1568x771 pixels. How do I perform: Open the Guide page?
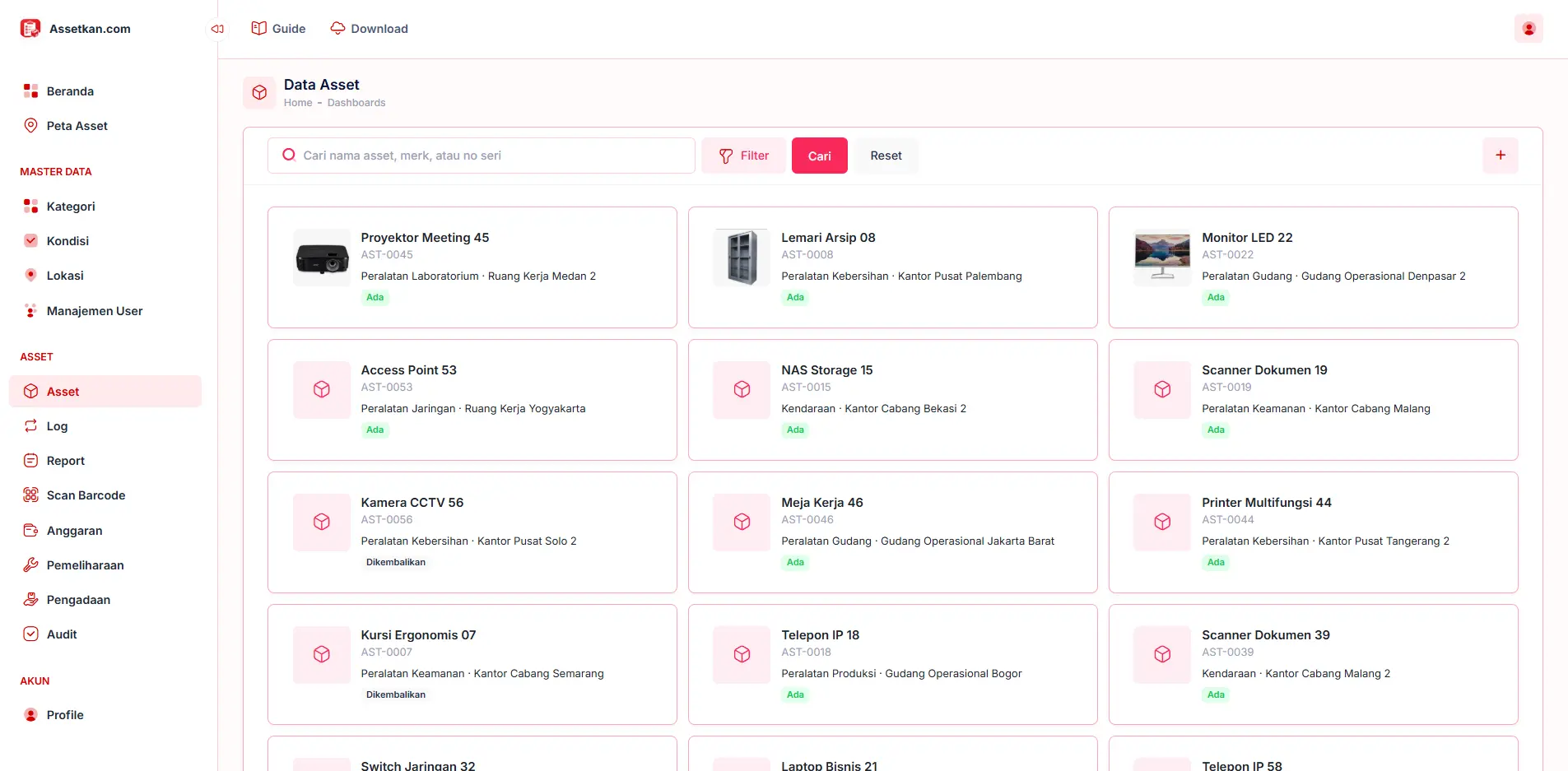(x=278, y=29)
